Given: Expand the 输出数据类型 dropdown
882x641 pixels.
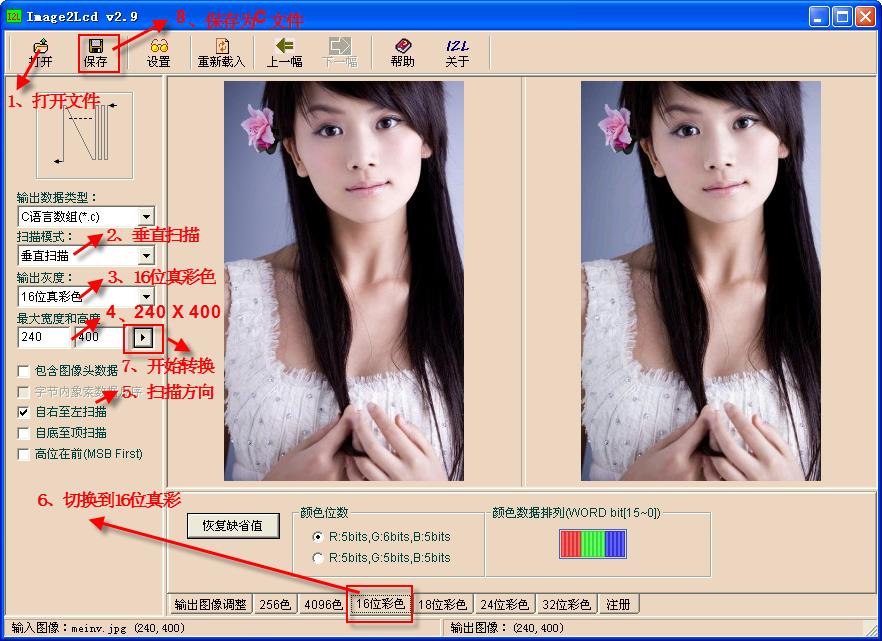Looking at the screenshot, I should click(x=146, y=216).
